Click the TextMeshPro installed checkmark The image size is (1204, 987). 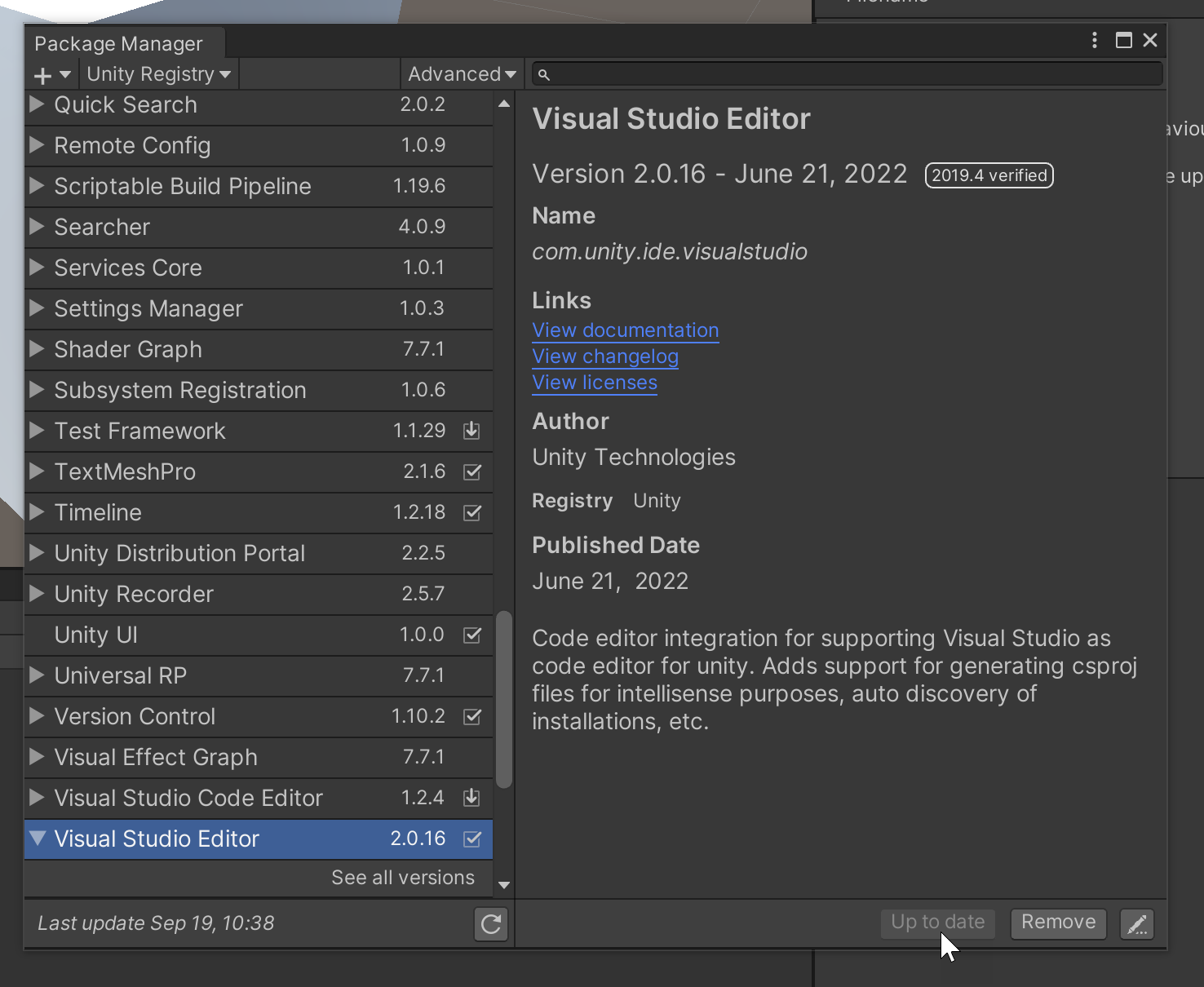point(472,471)
